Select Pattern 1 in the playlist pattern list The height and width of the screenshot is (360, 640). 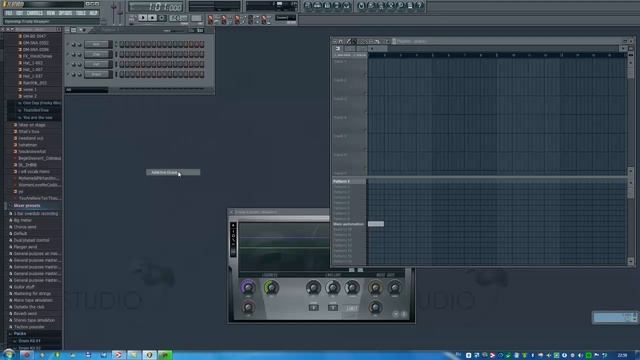pos(341,181)
